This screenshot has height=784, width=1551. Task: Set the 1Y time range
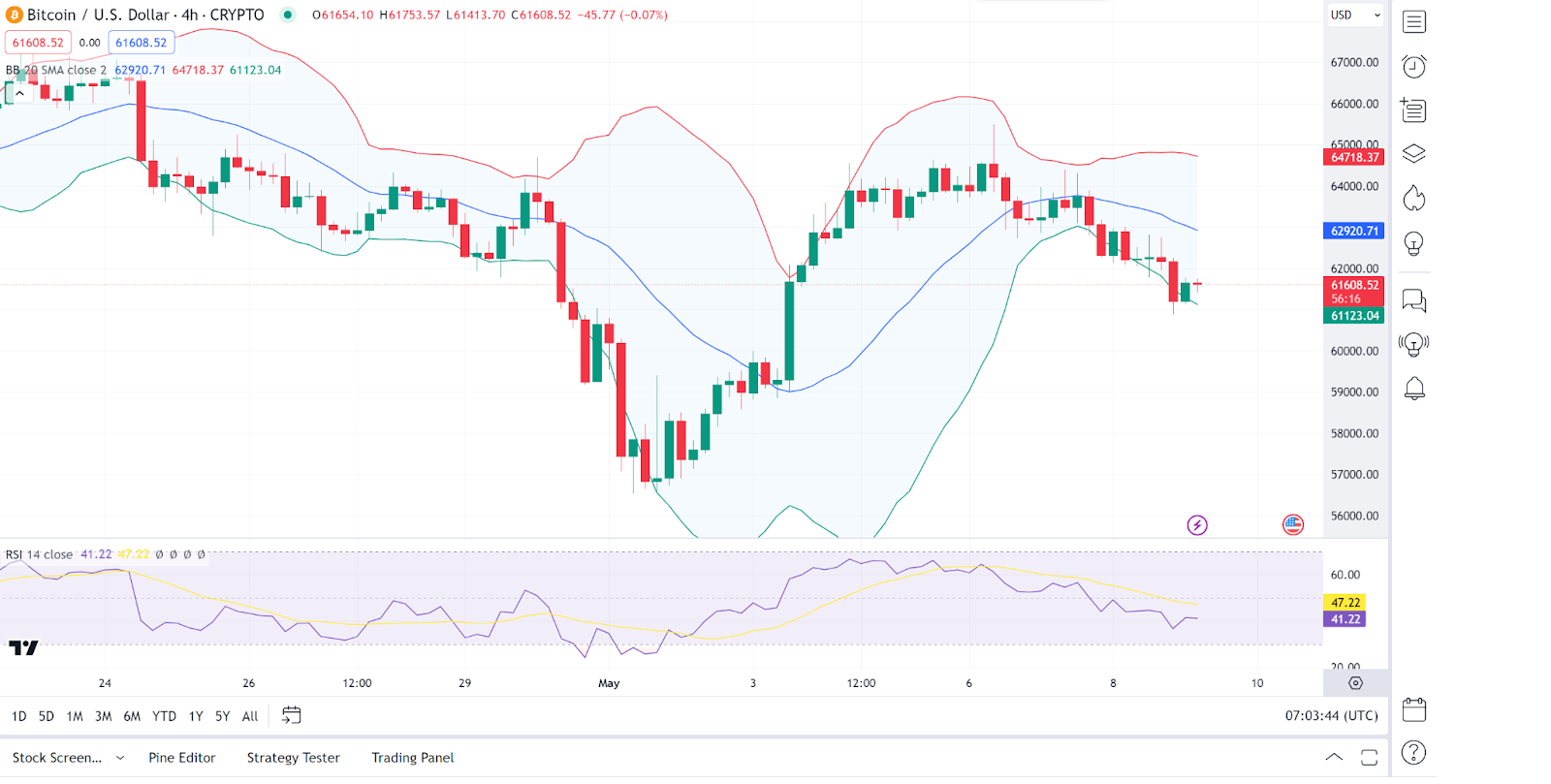coord(195,716)
